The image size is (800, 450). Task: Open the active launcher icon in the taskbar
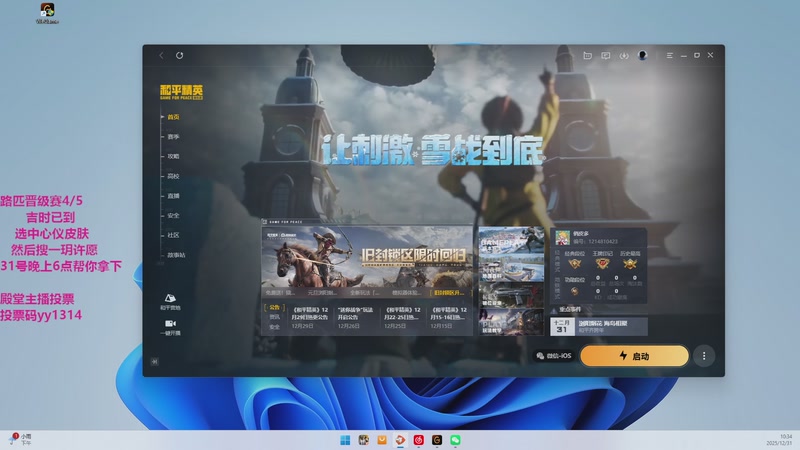pos(401,440)
